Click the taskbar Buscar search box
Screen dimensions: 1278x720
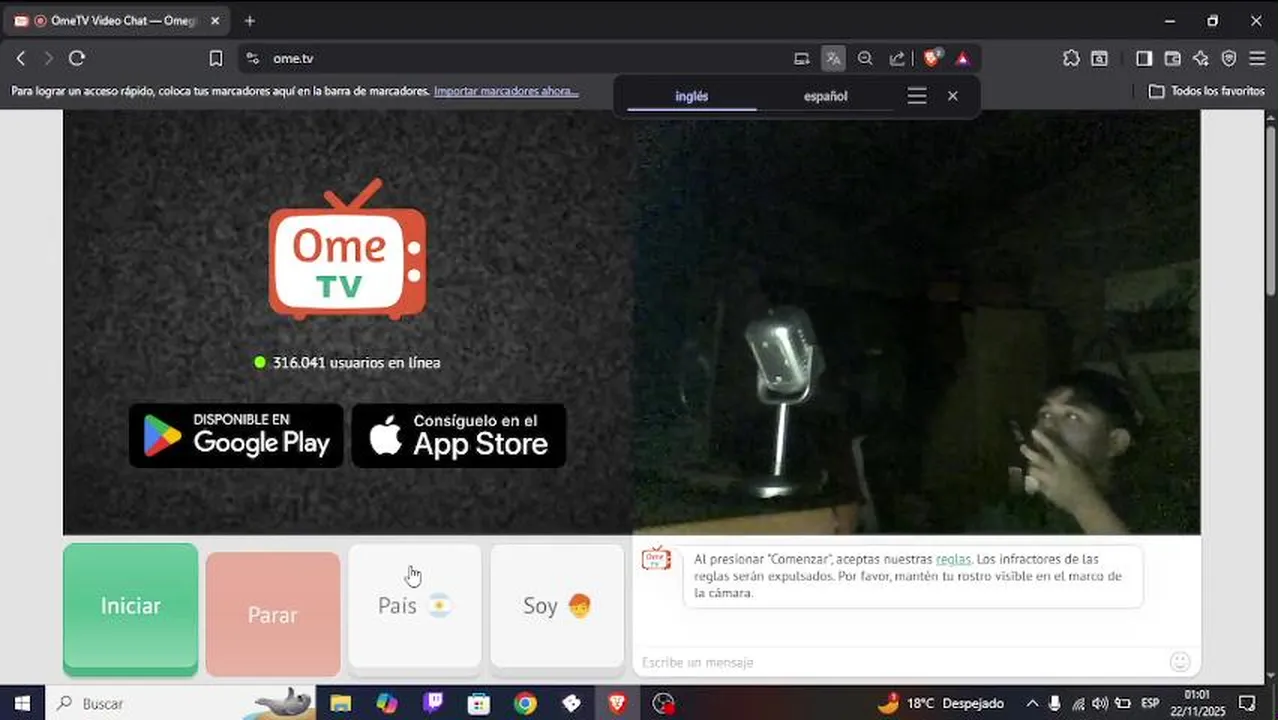(180, 703)
